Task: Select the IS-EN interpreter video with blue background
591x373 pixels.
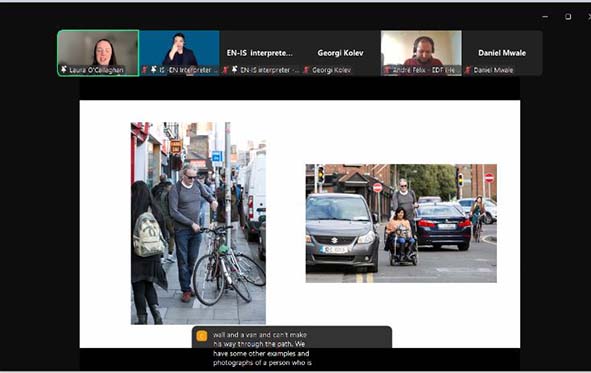Action: click(179, 53)
